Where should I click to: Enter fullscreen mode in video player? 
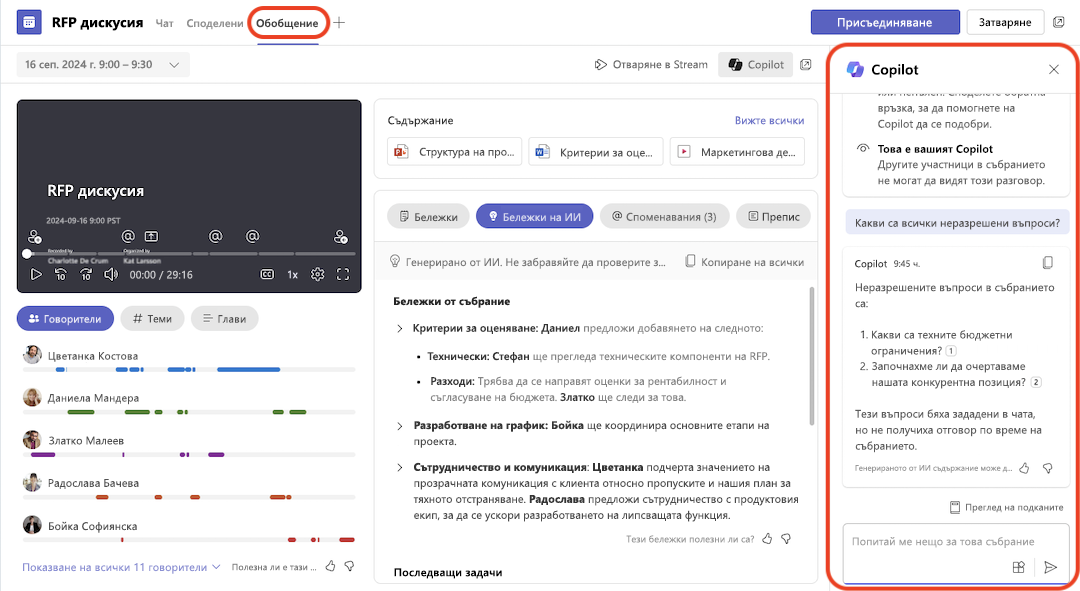pos(343,274)
